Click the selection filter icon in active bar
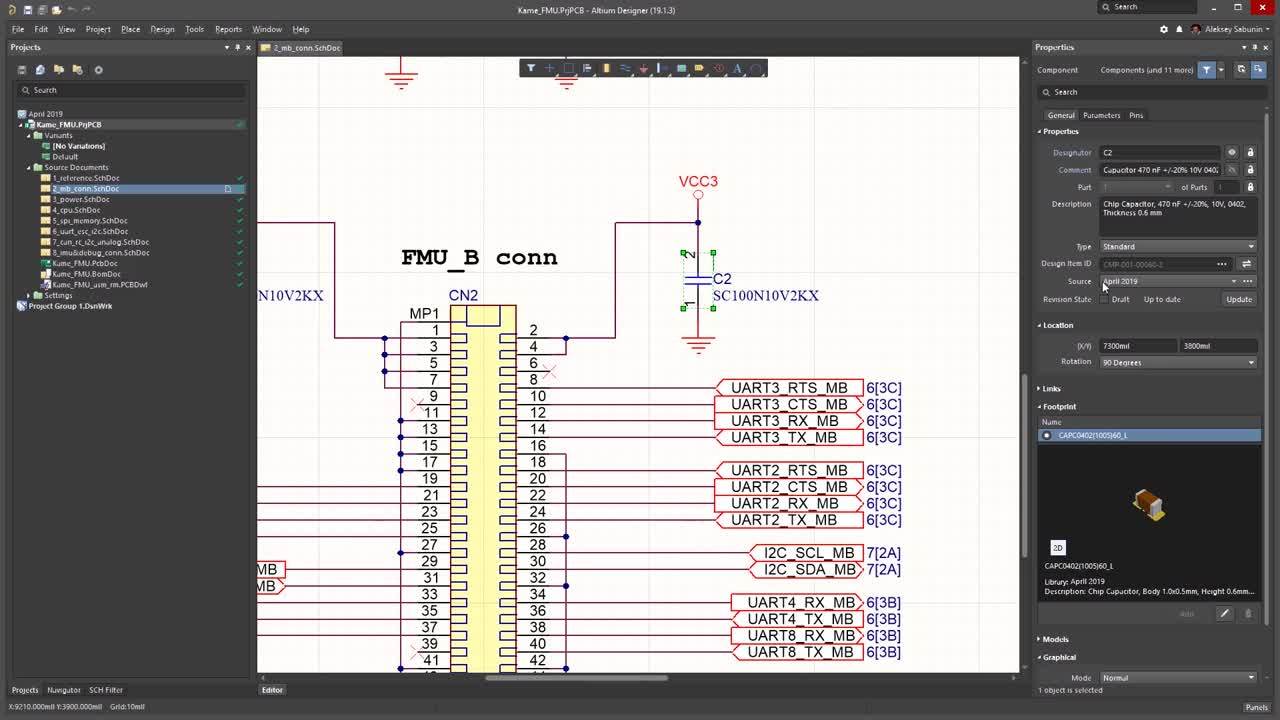The image size is (1280, 720). coord(531,68)
